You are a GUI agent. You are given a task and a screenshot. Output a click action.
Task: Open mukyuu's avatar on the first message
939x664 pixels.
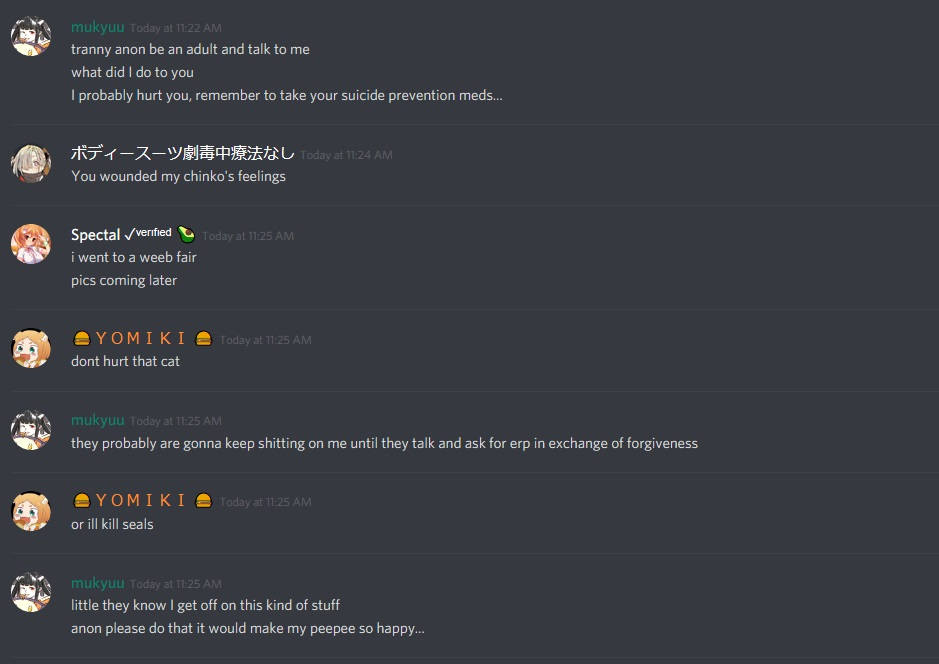[x=31, y=36]
